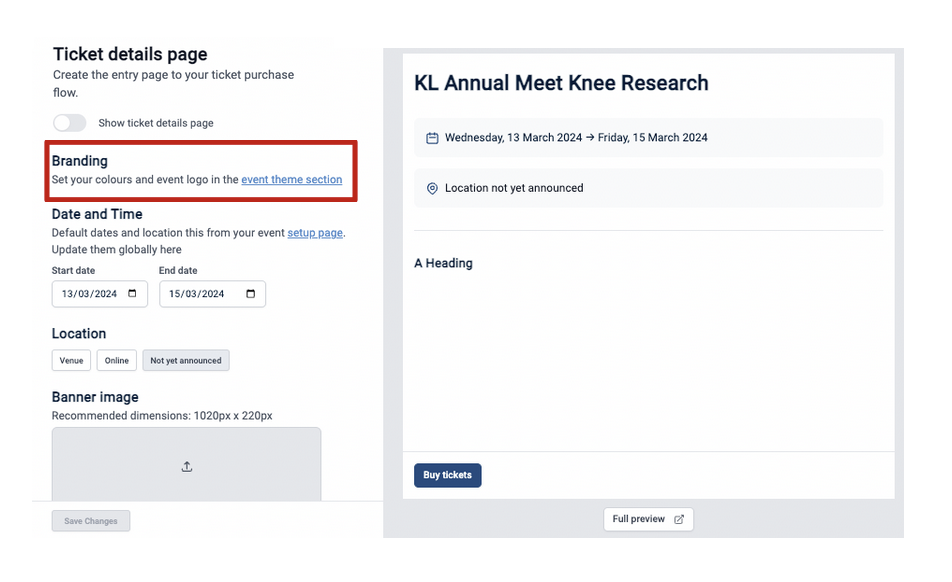The image size is (952, 582).
Task: Click the banner image upload dropzone
Action: pyautogui.click(x=186, y=465)
